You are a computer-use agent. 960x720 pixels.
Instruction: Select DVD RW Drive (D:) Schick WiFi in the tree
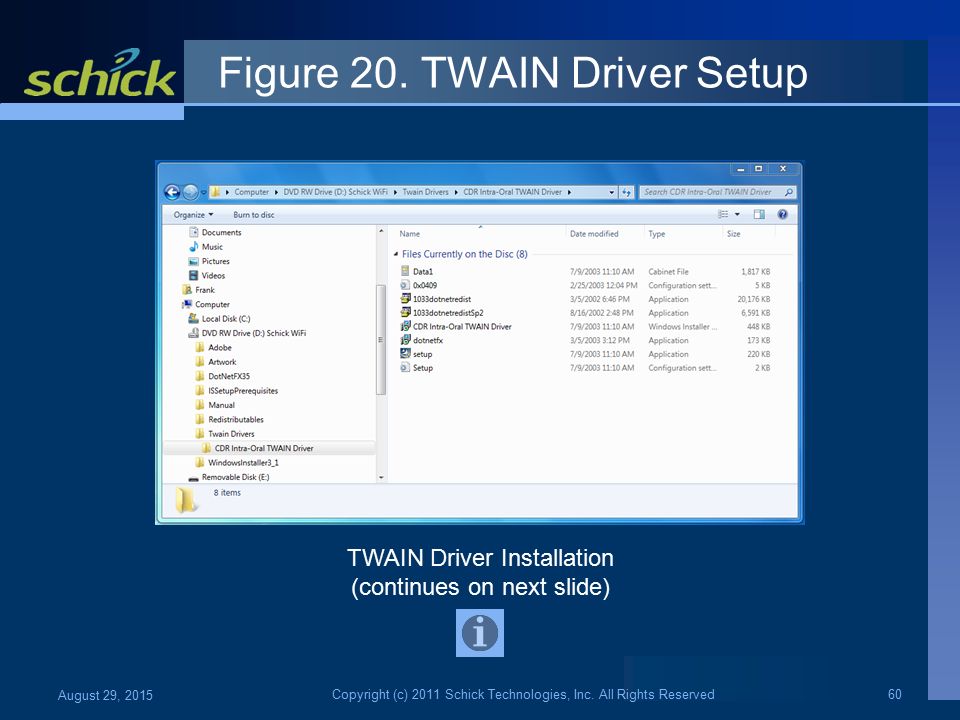254,333
